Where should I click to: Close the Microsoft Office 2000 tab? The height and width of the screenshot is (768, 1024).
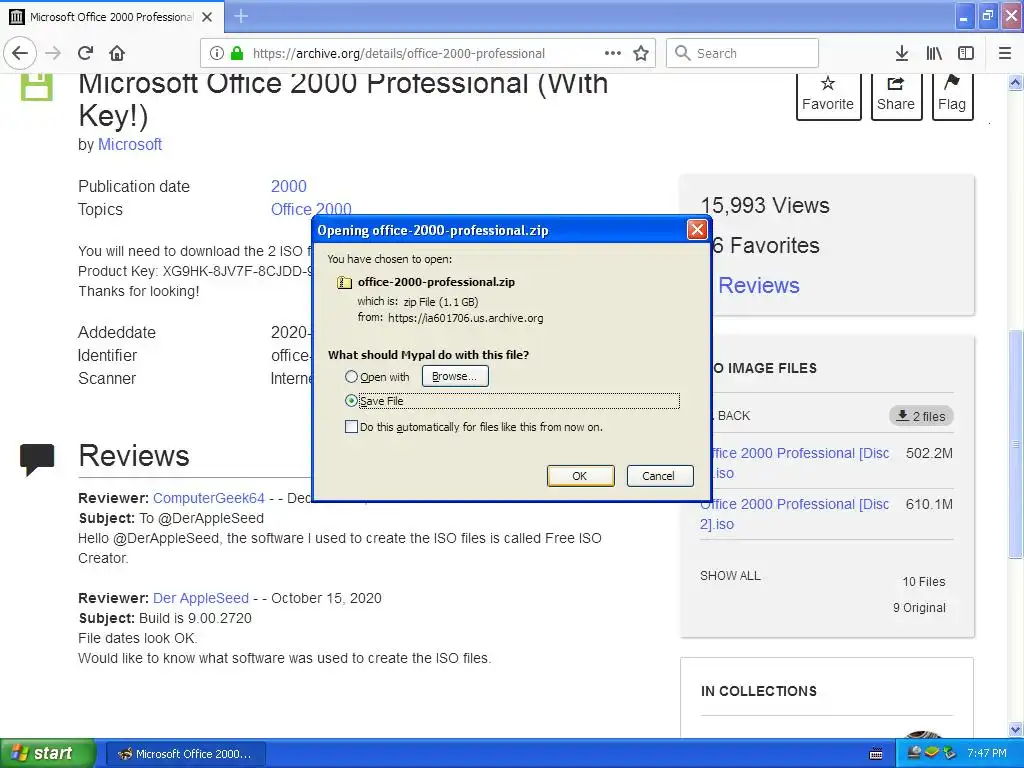tap(207, 17)
